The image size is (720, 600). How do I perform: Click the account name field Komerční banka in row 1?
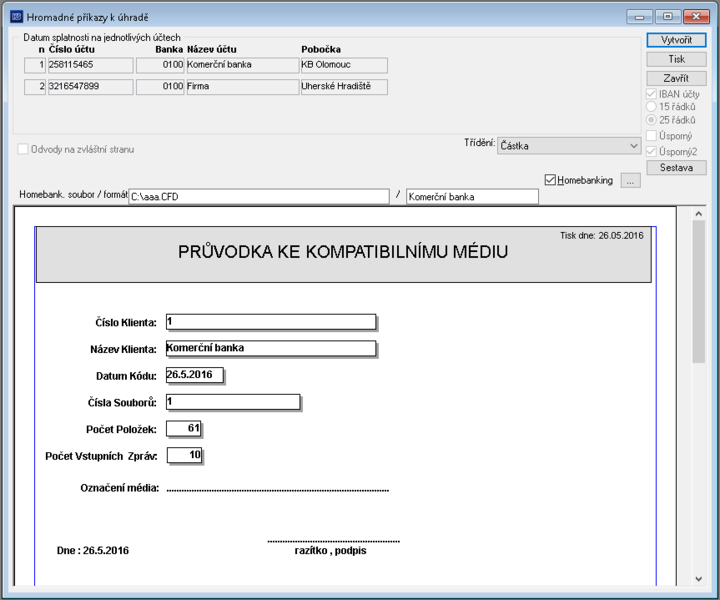tap(242, 65)
